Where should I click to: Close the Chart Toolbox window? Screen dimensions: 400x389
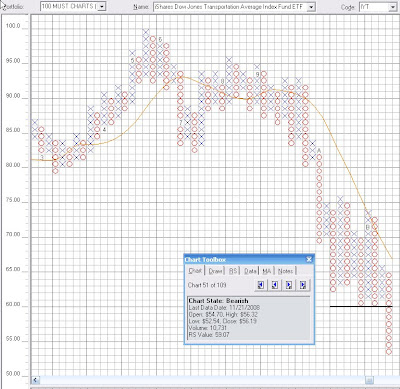309,259
